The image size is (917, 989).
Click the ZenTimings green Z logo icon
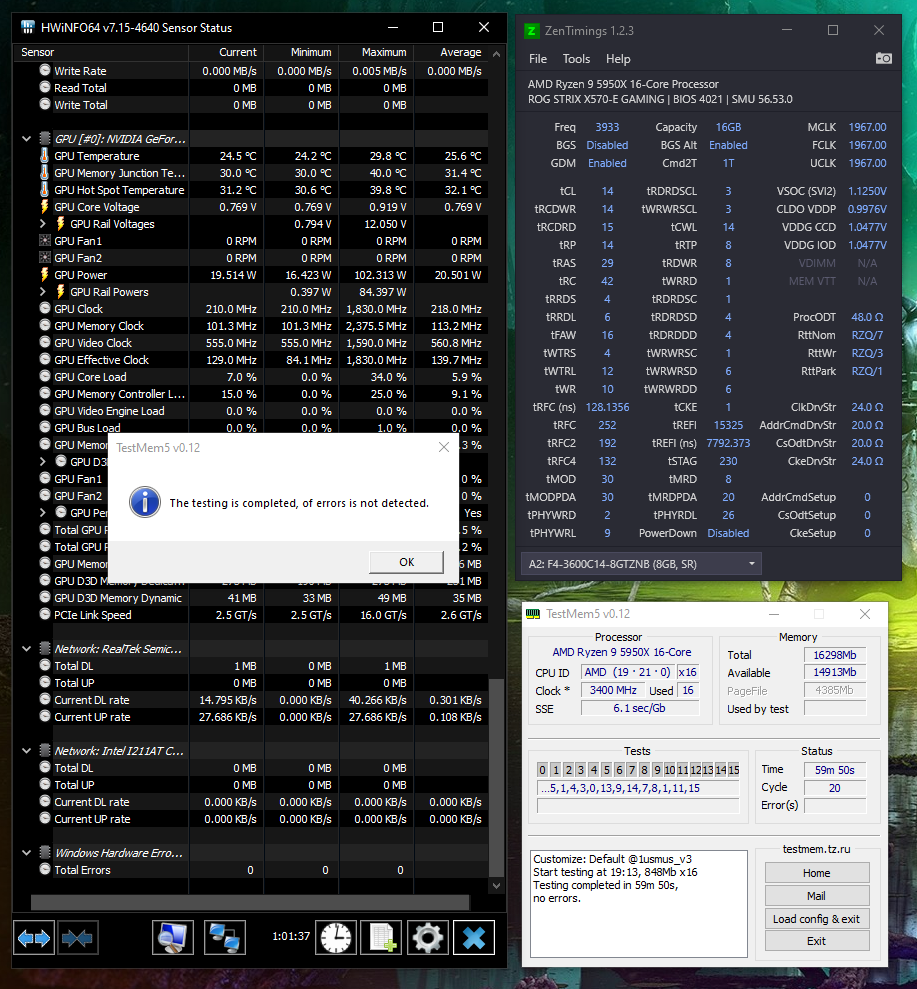click(532, 30)
